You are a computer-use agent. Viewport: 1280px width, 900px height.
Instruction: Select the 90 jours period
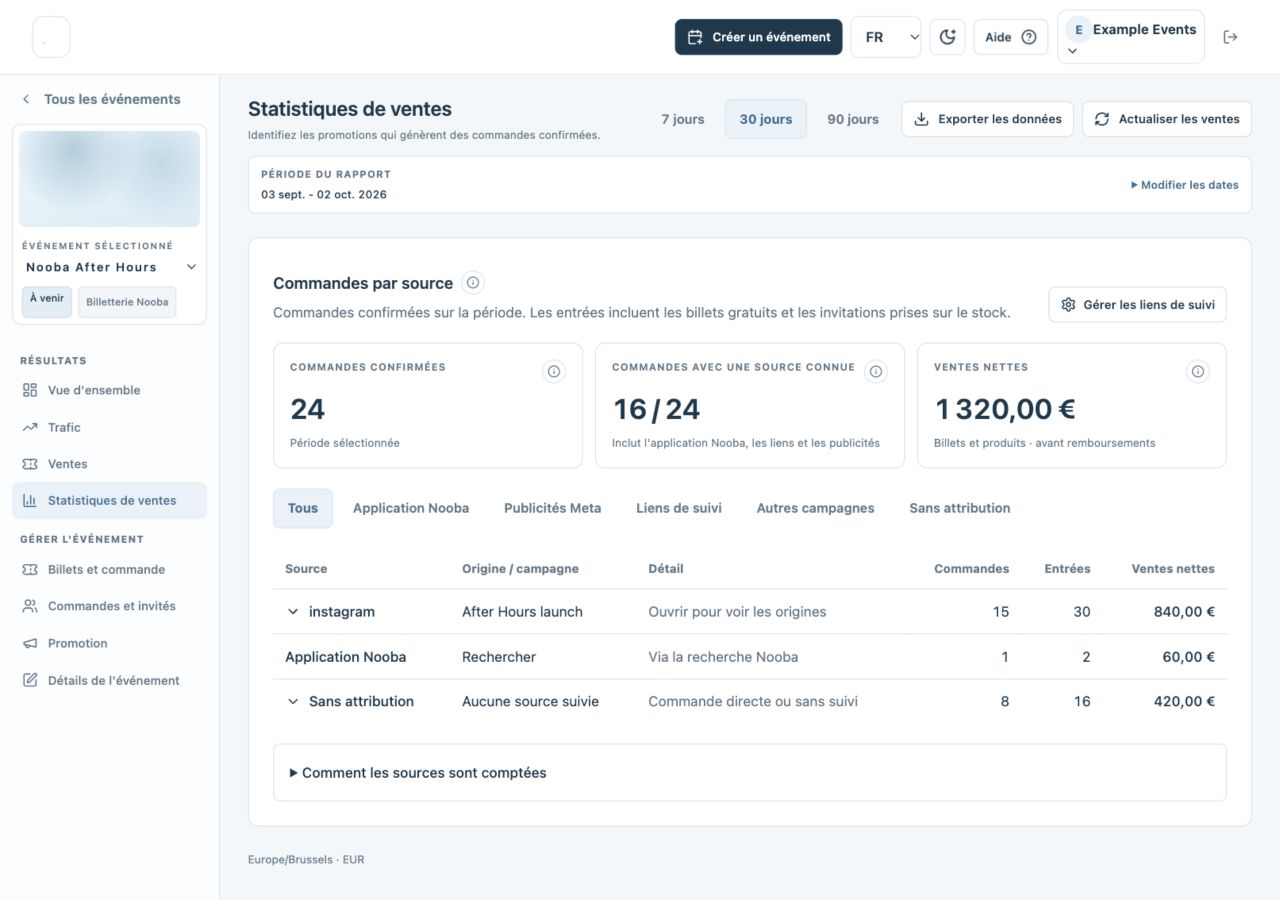click(x=853, y=119)
